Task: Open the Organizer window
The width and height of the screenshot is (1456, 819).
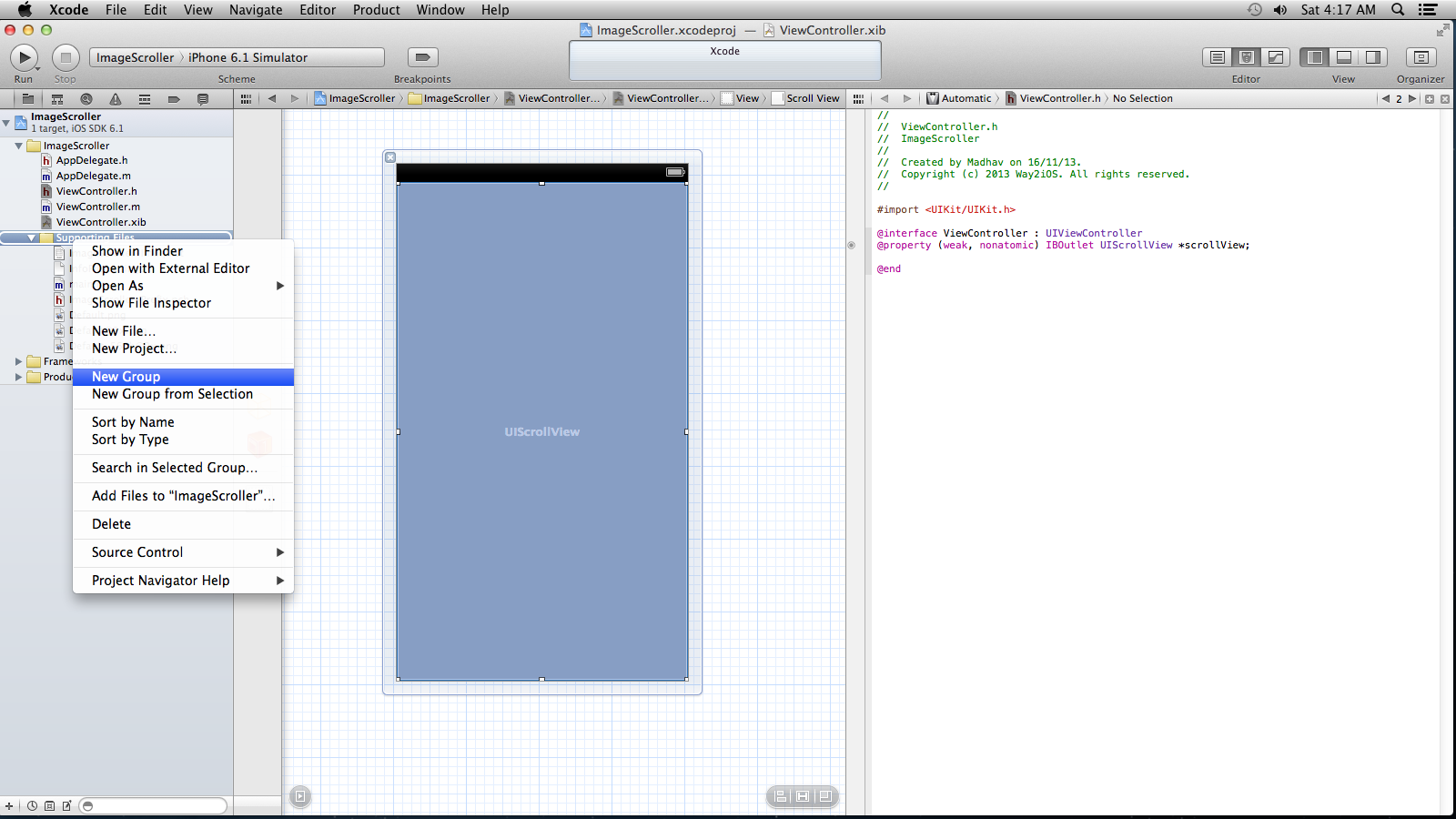Action: [1420, 57]
